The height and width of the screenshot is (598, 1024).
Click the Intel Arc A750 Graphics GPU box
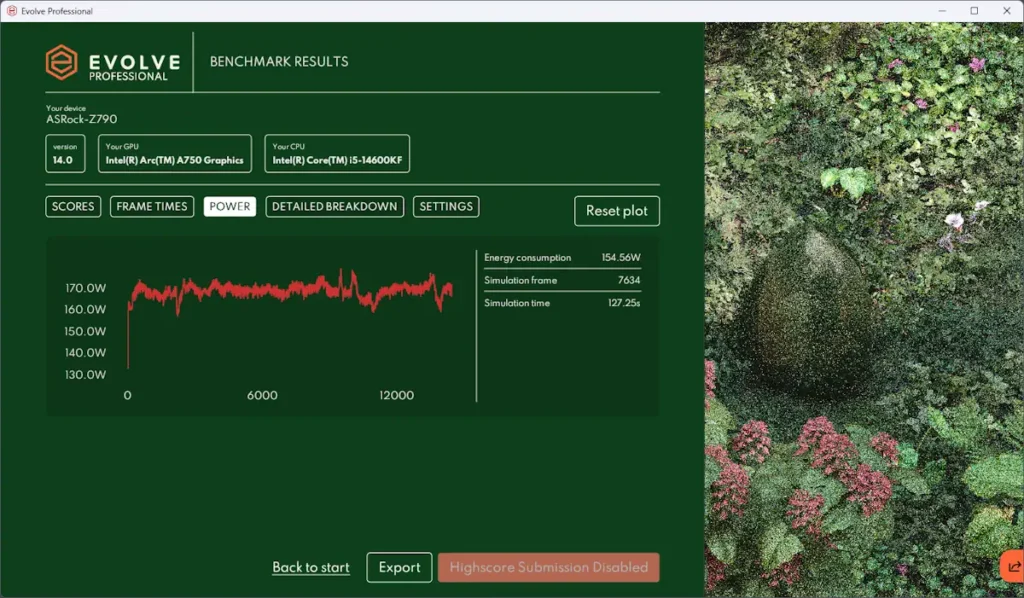coord(174,153)
